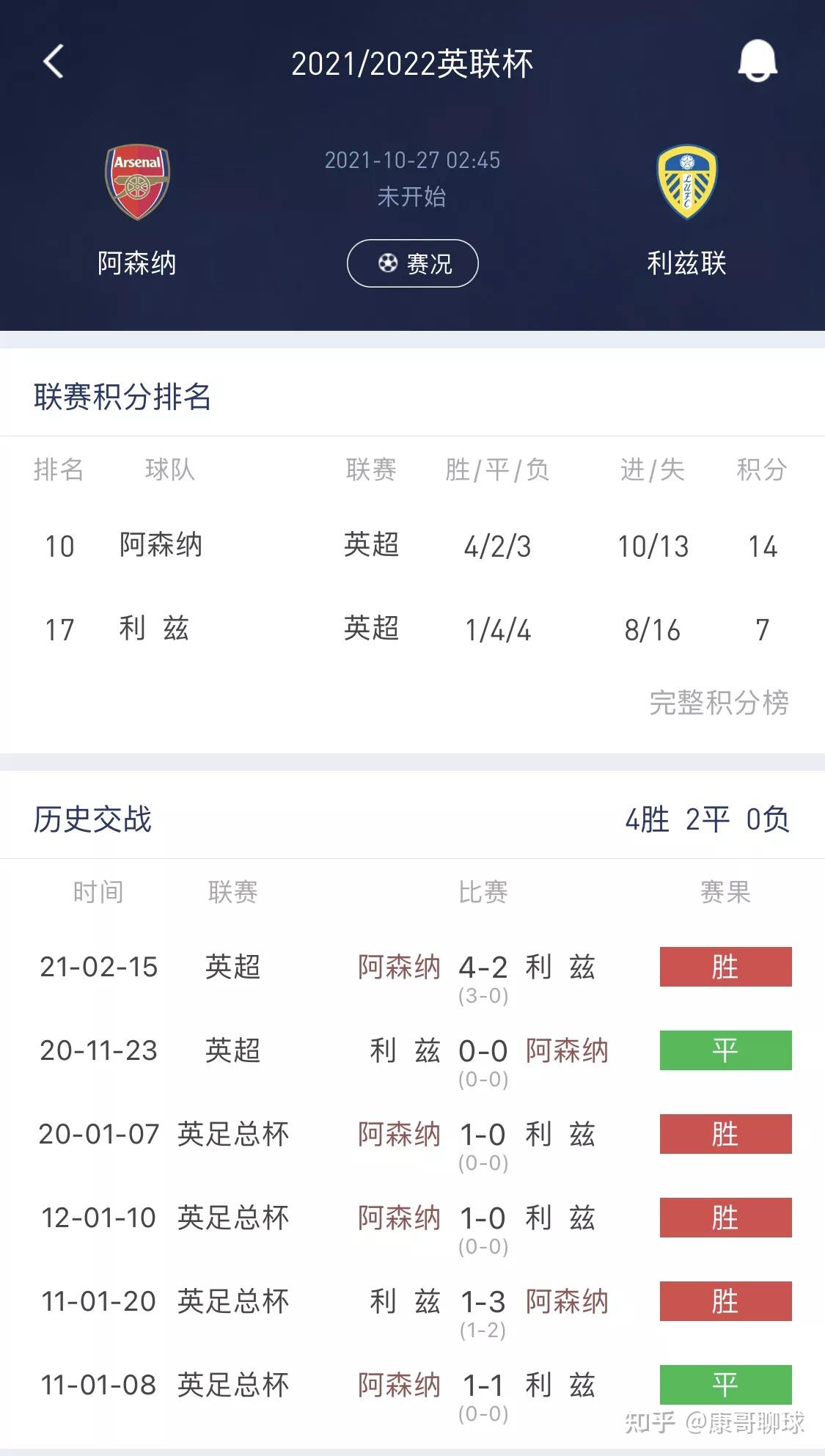The height and width of the screenshot is (1456, 825).
Task: Tap the green 平 badge for 20-11-23 match
Action: click(x=725, y=1050)
